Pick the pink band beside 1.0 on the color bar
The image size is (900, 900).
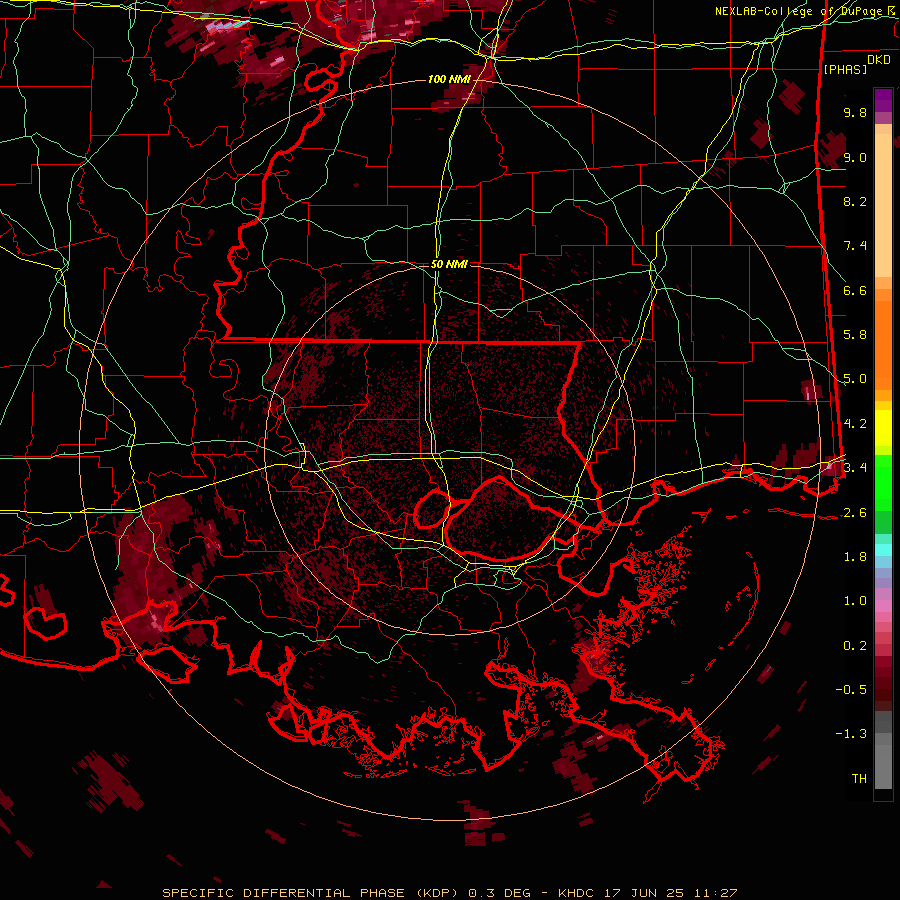(x=883, y=606)
